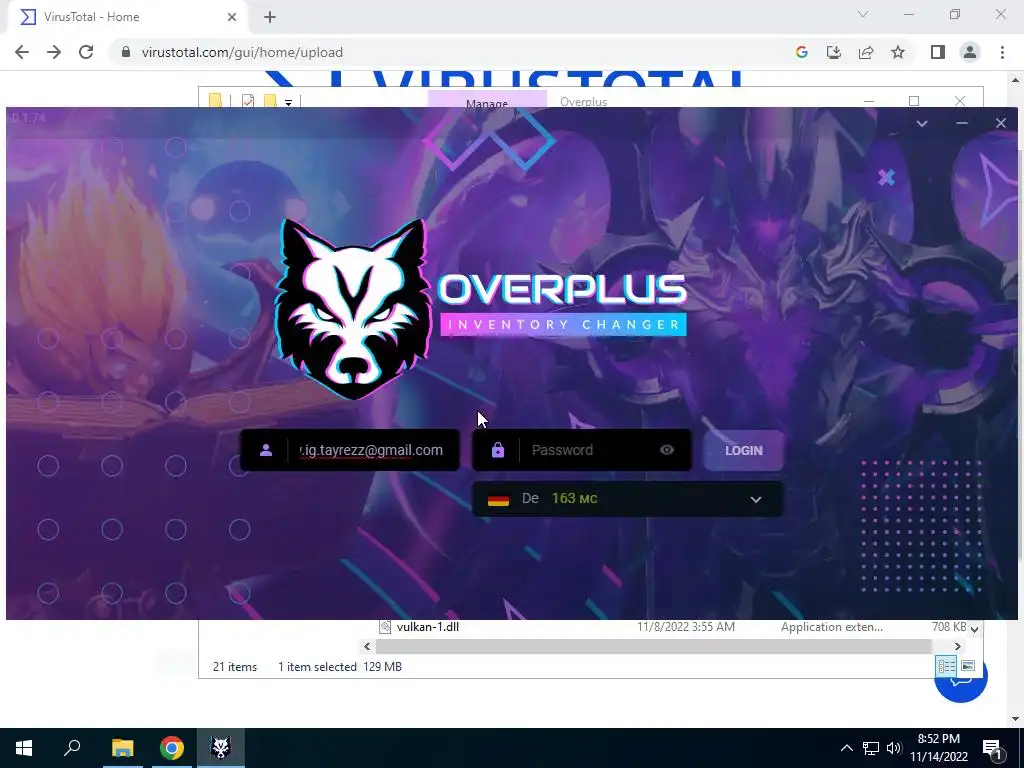Go back in Chrome
1024x768 pixels.
pyautogui.click(x=22, y=52)
